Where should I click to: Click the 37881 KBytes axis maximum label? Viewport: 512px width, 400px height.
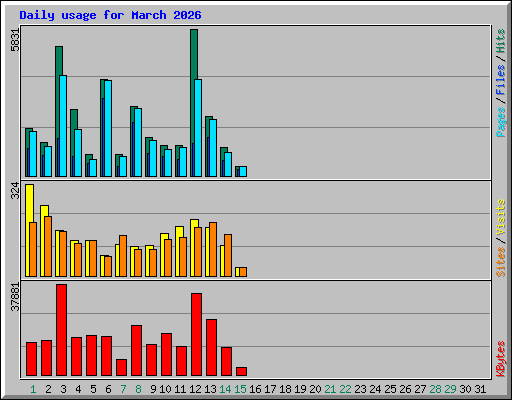pos(15,297)
